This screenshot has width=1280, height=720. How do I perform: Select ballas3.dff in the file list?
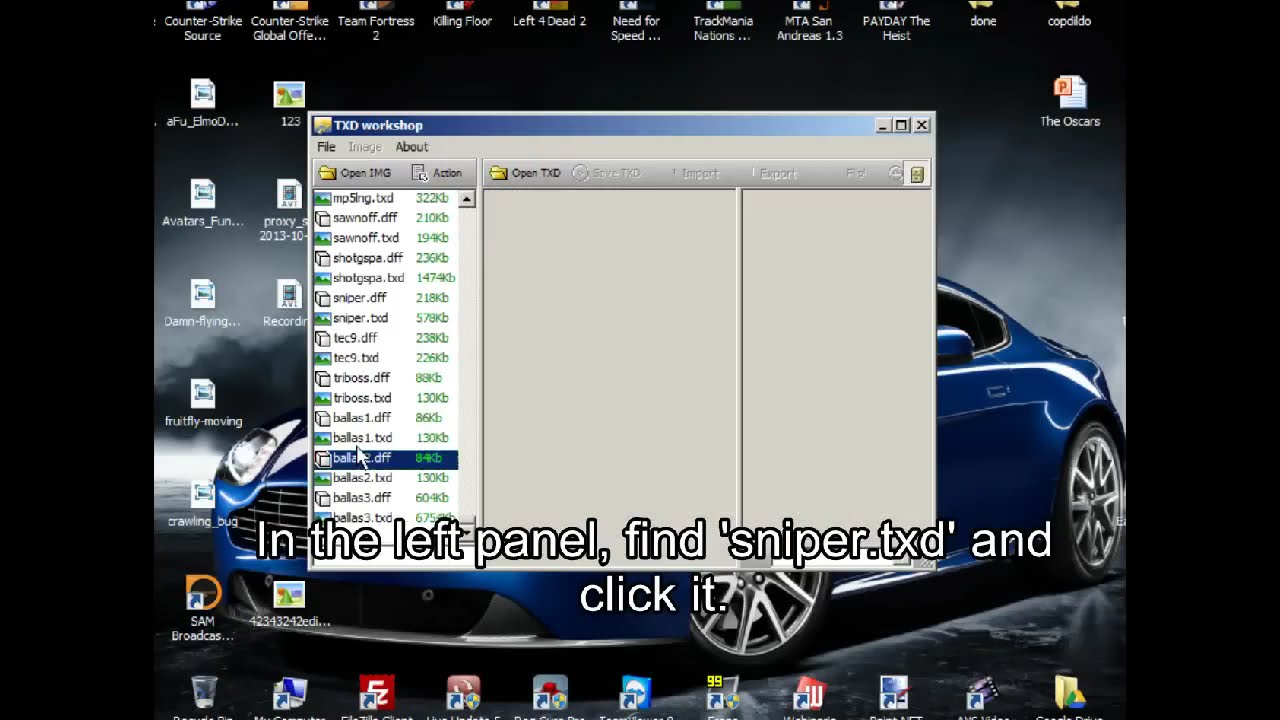pyautogui.click(x=386, y=498)
